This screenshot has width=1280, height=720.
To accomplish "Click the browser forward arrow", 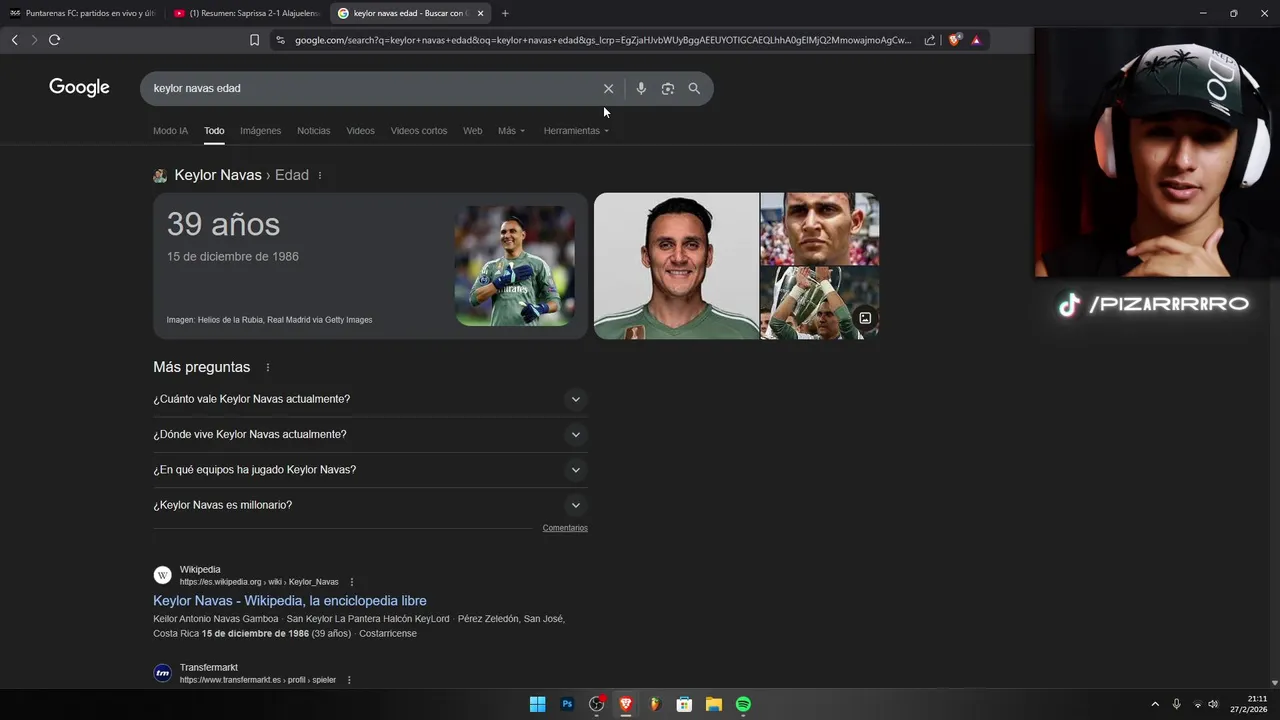I will [33, 40].
